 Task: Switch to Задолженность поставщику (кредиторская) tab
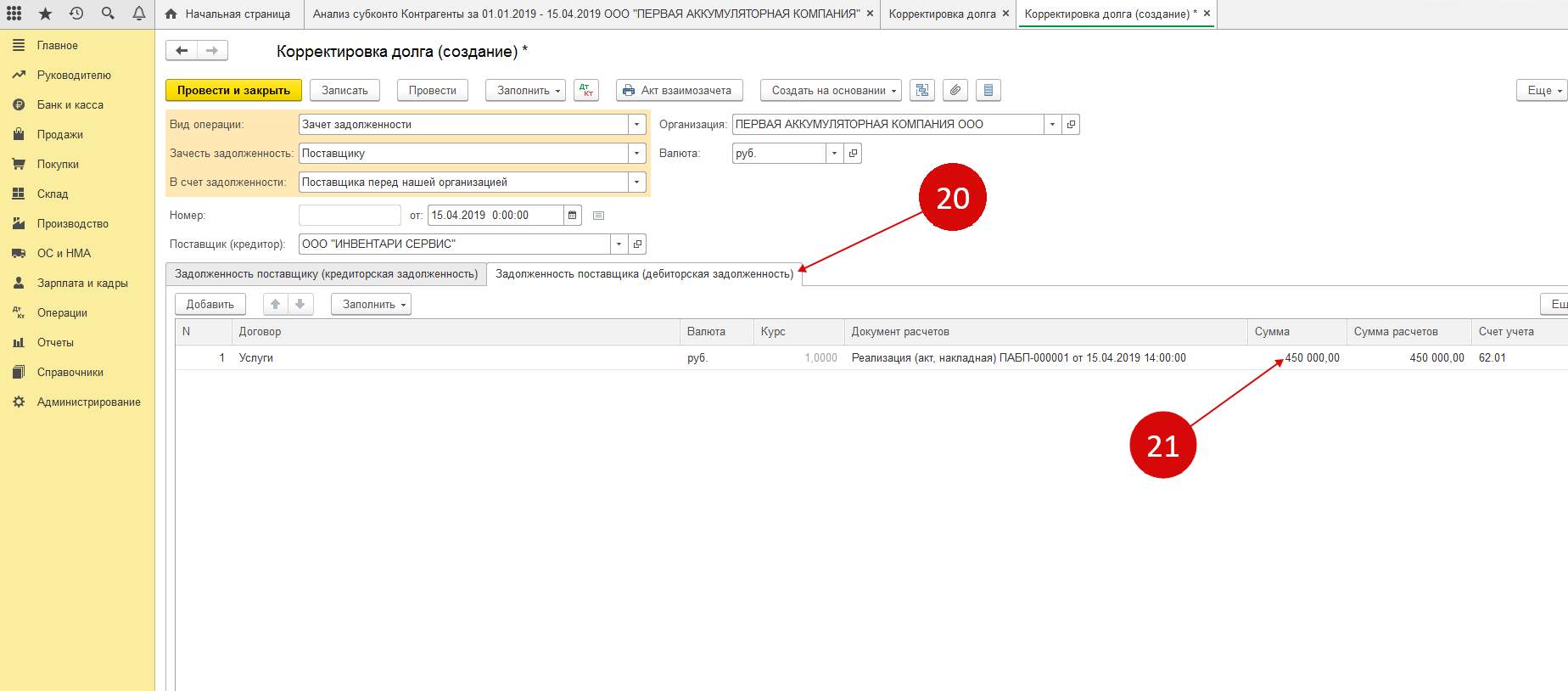[x=326, y=274]
